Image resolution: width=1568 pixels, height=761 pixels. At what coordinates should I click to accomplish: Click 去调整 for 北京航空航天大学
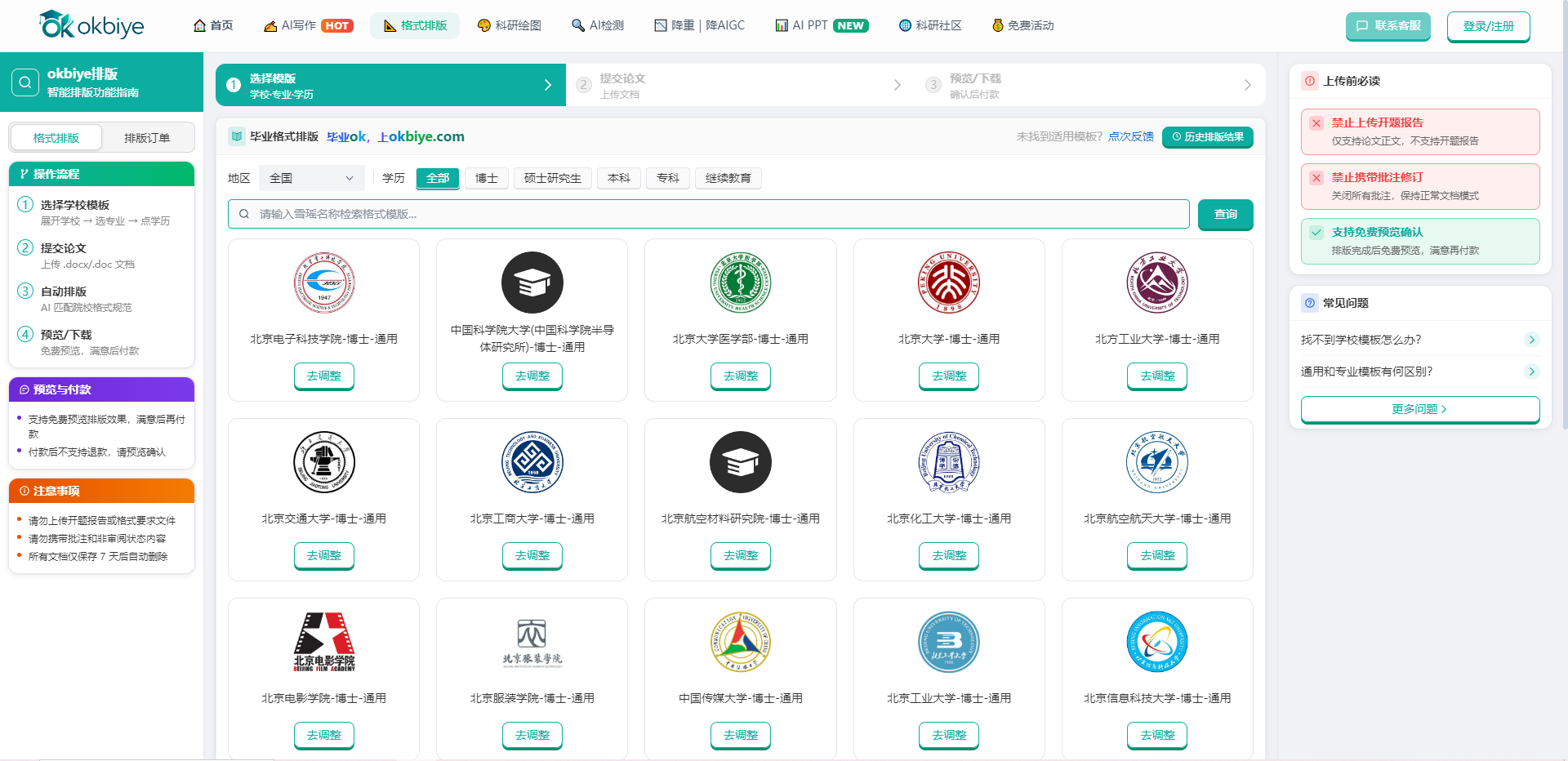(x=1157, y=556)
